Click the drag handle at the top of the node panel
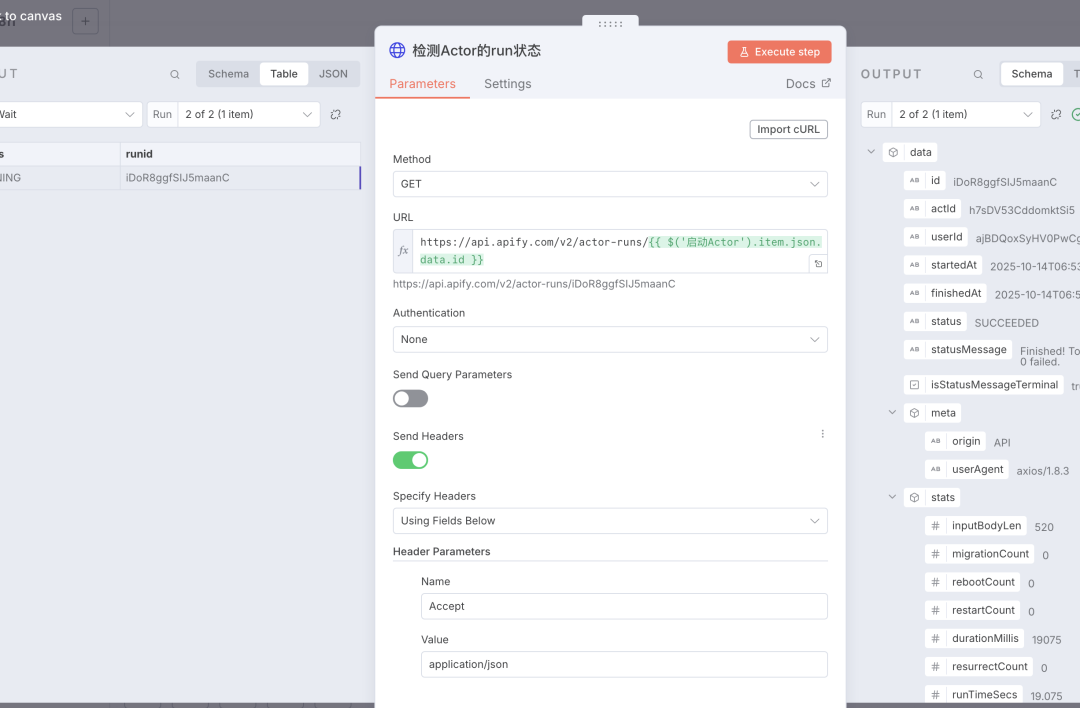This screenshot has height=708, width=1080. (610, 24)
